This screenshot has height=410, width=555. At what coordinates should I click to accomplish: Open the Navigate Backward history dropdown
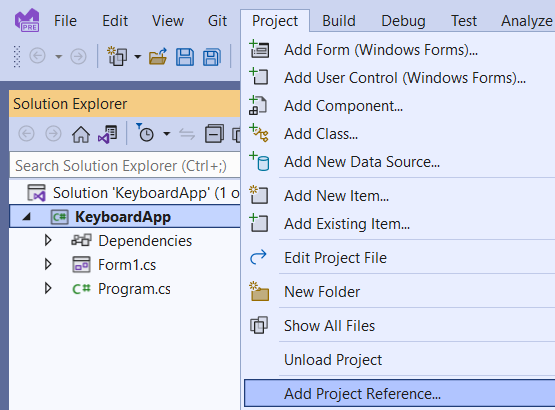[x=59, y=56]
